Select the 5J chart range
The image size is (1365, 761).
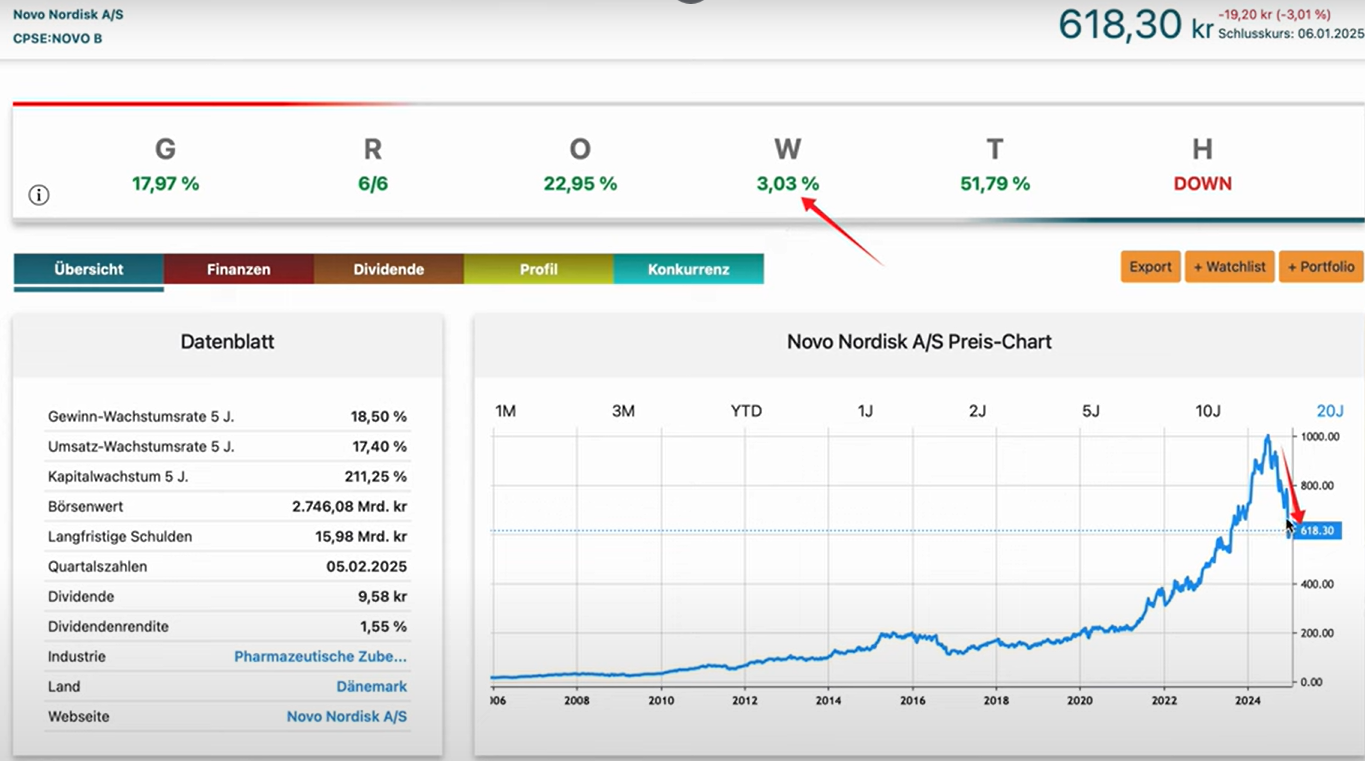coord(1091,411)
